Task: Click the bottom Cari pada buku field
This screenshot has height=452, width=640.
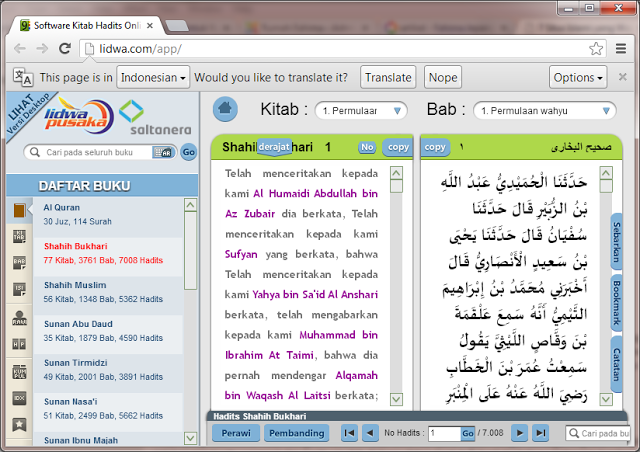Action: [598, 433]
